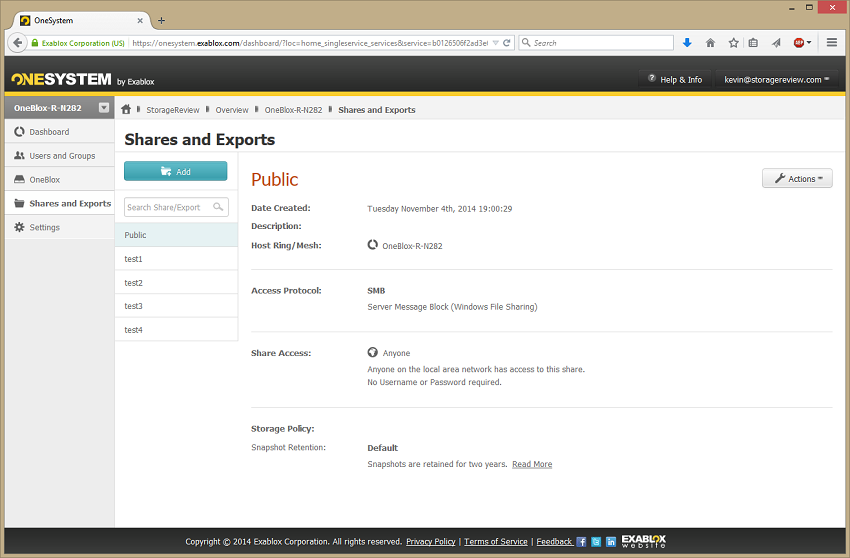This screenshot has width=850, height=558.
Task: Click the Shares and Exports breadcrumb
Action: click(x=377, y=110)
